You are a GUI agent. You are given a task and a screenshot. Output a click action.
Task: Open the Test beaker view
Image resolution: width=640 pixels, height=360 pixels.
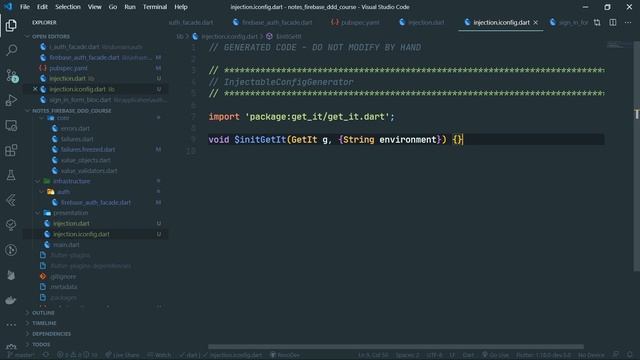[x=11, y=175]
